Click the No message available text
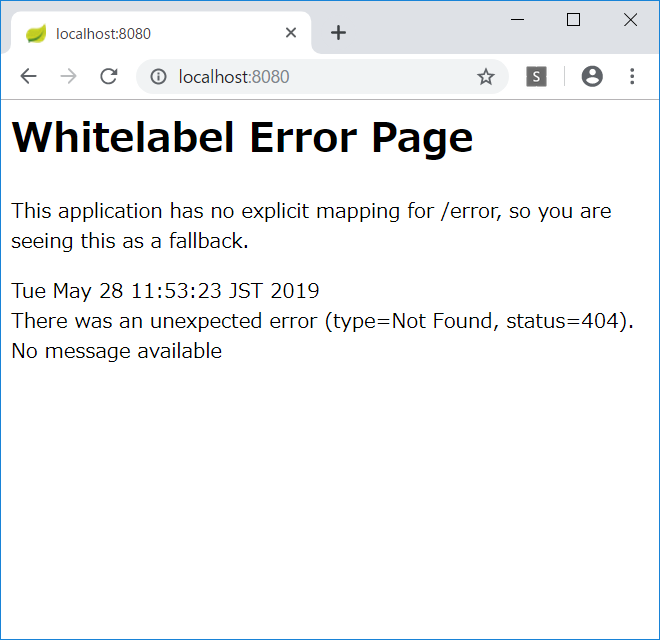 116,351
